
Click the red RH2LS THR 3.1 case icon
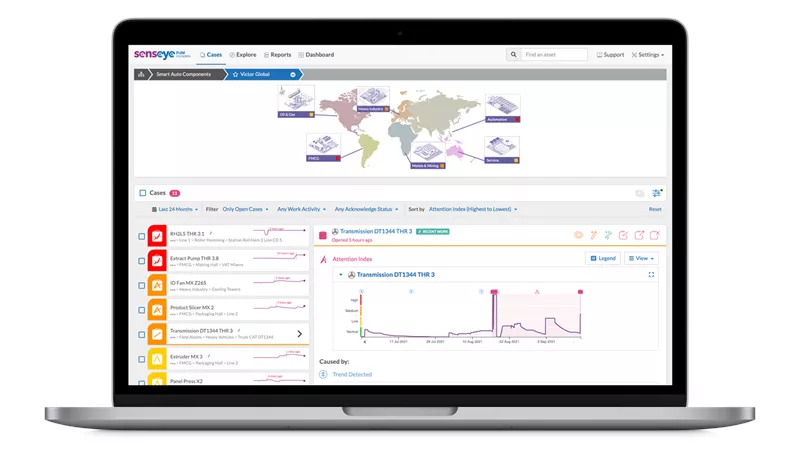(x=157, y=237)
